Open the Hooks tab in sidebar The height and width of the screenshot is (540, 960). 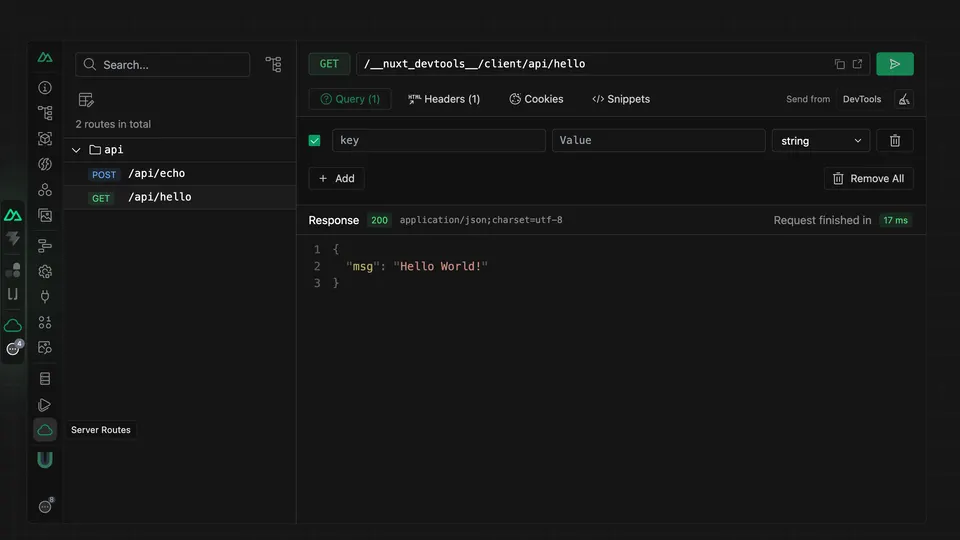pos(45,322)
